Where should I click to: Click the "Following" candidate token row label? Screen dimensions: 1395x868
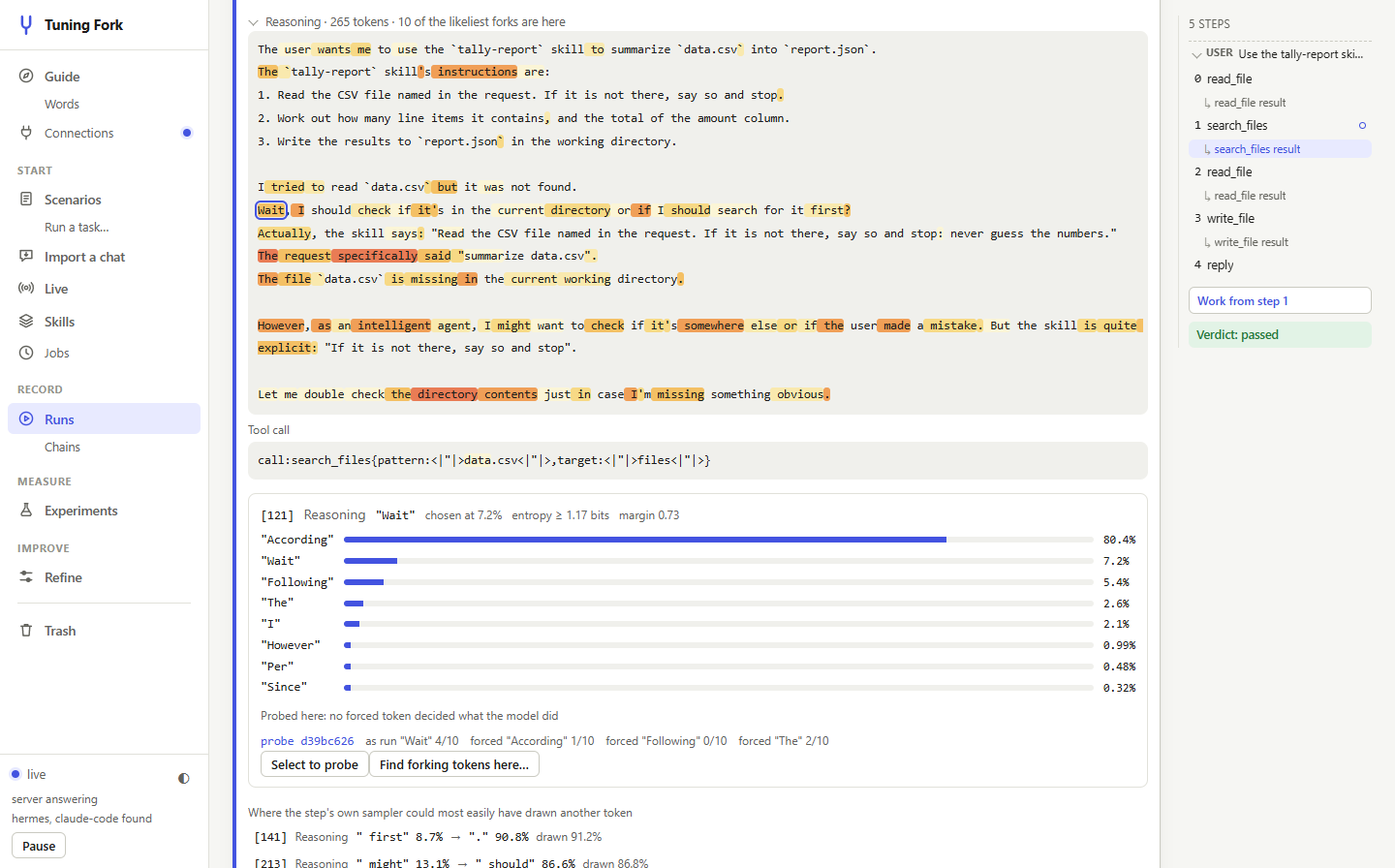coord(297,582)
